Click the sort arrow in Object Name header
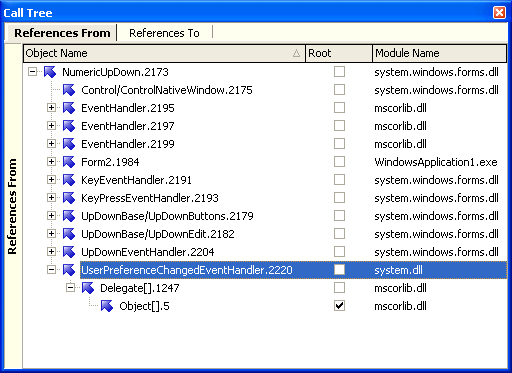Screen dimensions: 512x373 coord(296,53)
